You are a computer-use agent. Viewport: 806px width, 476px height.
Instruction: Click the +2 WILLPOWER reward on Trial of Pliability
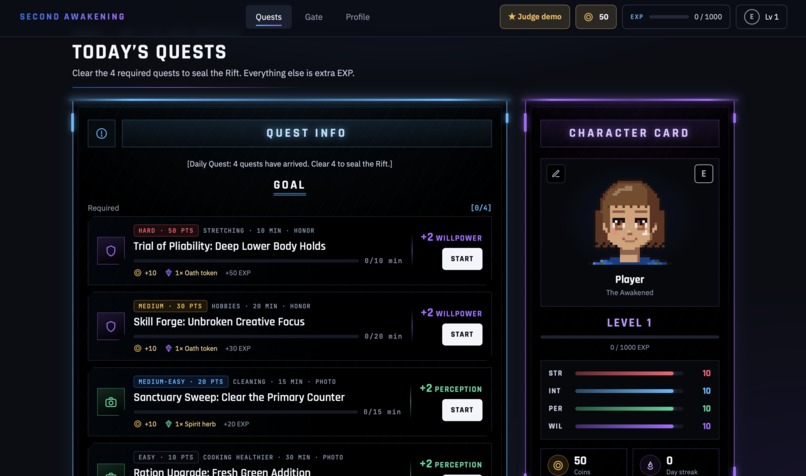coord(451,237)
